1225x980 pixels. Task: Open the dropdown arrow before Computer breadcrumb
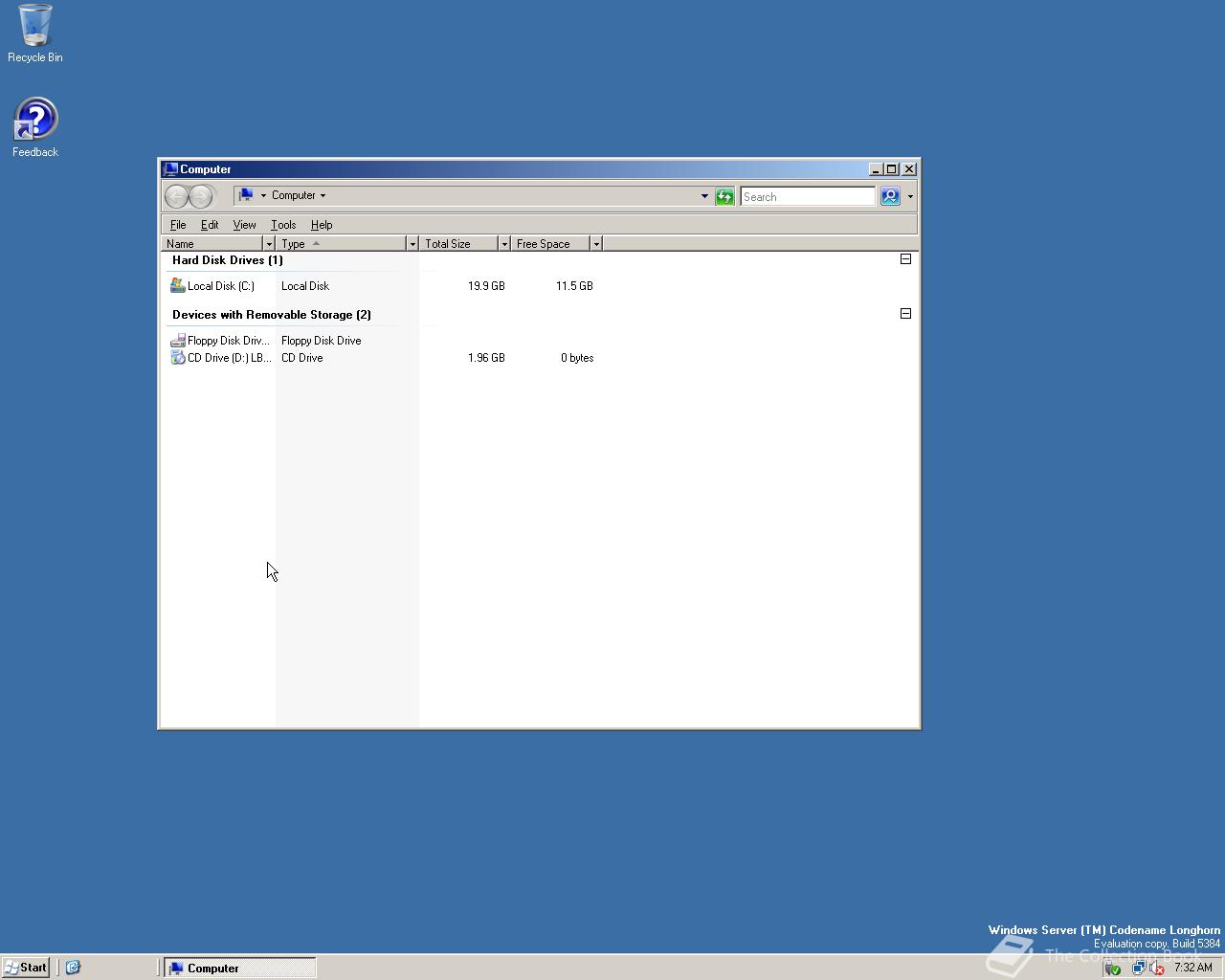(263, 195)
